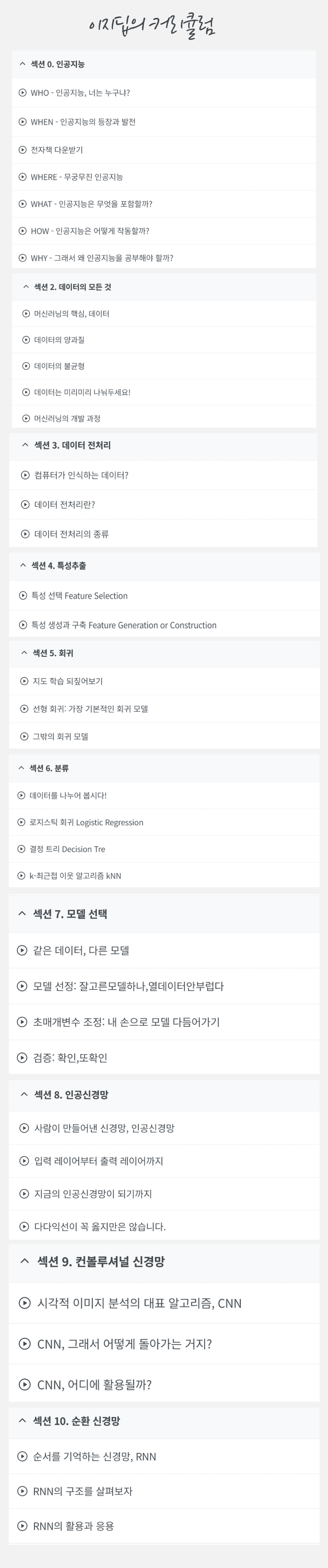Click play icon beside '그밖의 회귀 모델'
328x1568 pixels.
pos(24,737)
